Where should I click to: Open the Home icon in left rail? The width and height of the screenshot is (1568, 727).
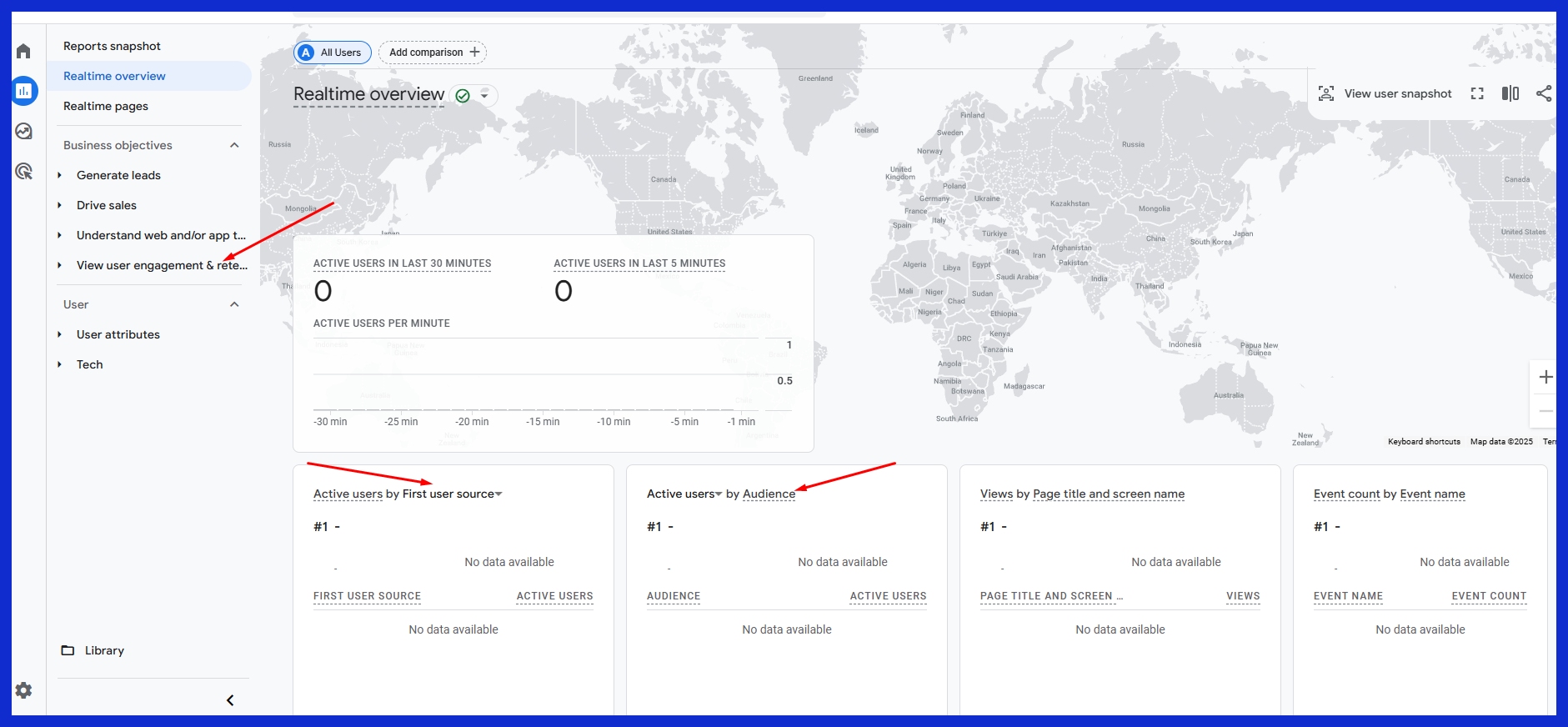click(x=23, y=52)
